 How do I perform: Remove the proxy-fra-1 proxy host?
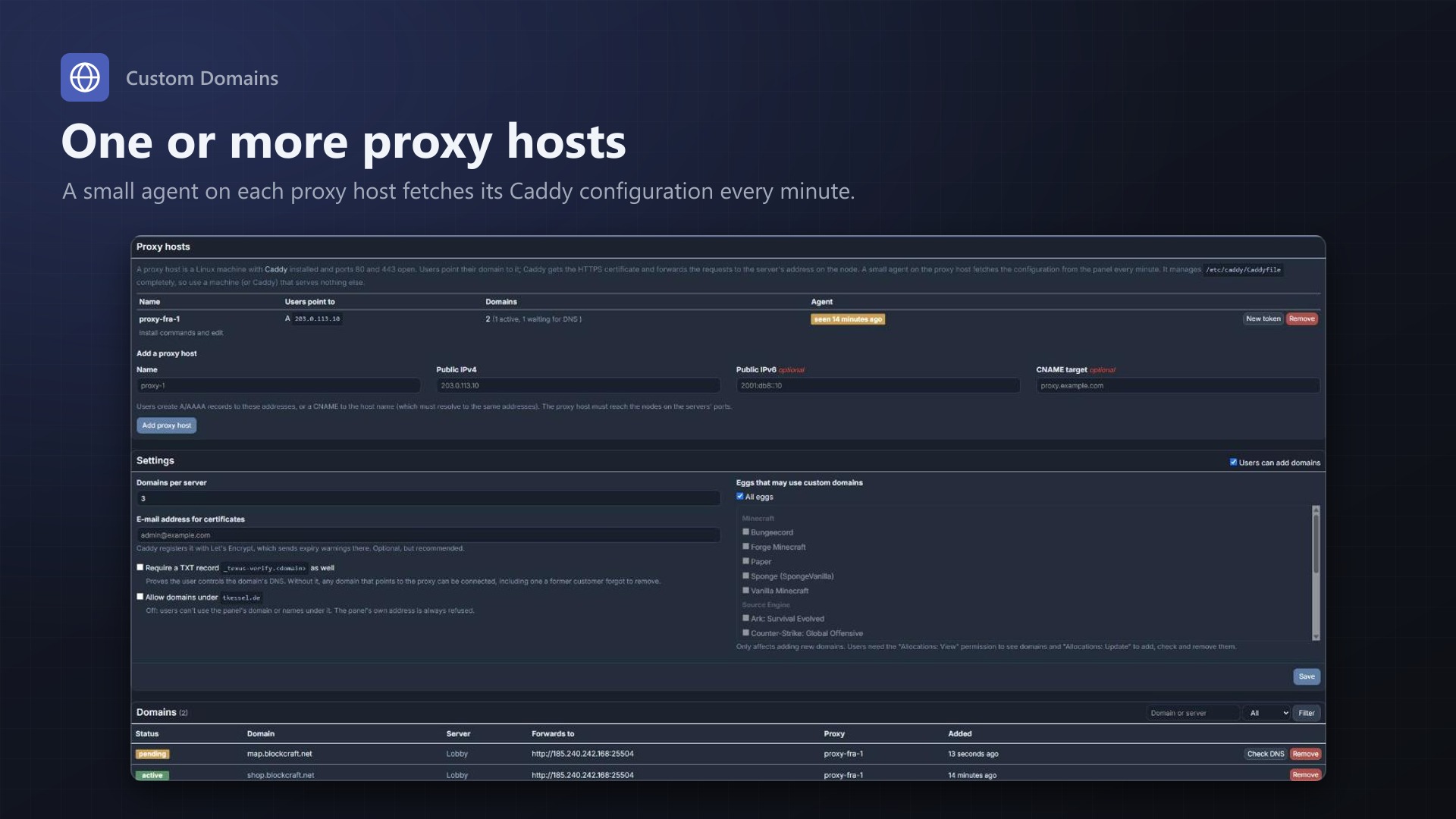click(x=1302, y=318)
